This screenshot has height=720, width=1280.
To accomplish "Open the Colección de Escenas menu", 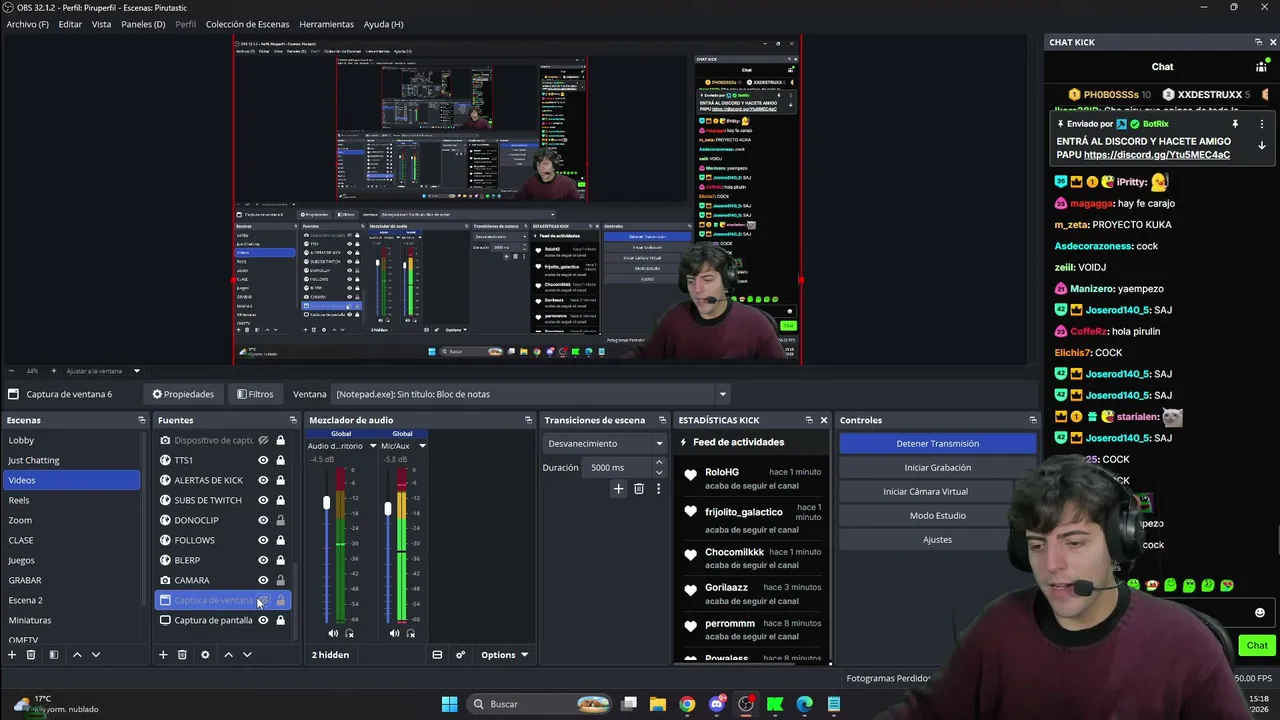I will 247,24.
